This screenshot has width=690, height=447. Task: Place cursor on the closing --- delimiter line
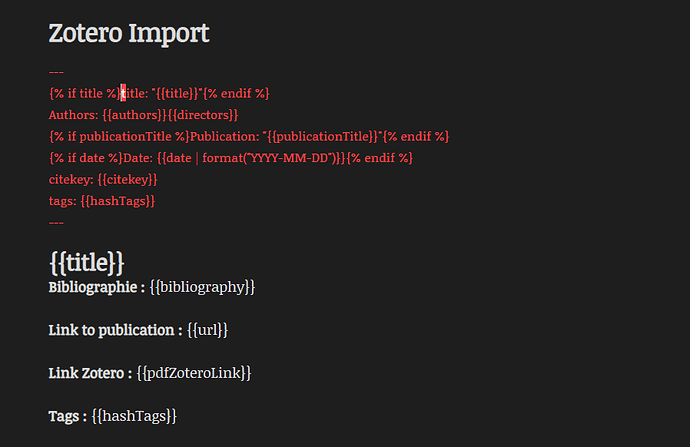57,222
